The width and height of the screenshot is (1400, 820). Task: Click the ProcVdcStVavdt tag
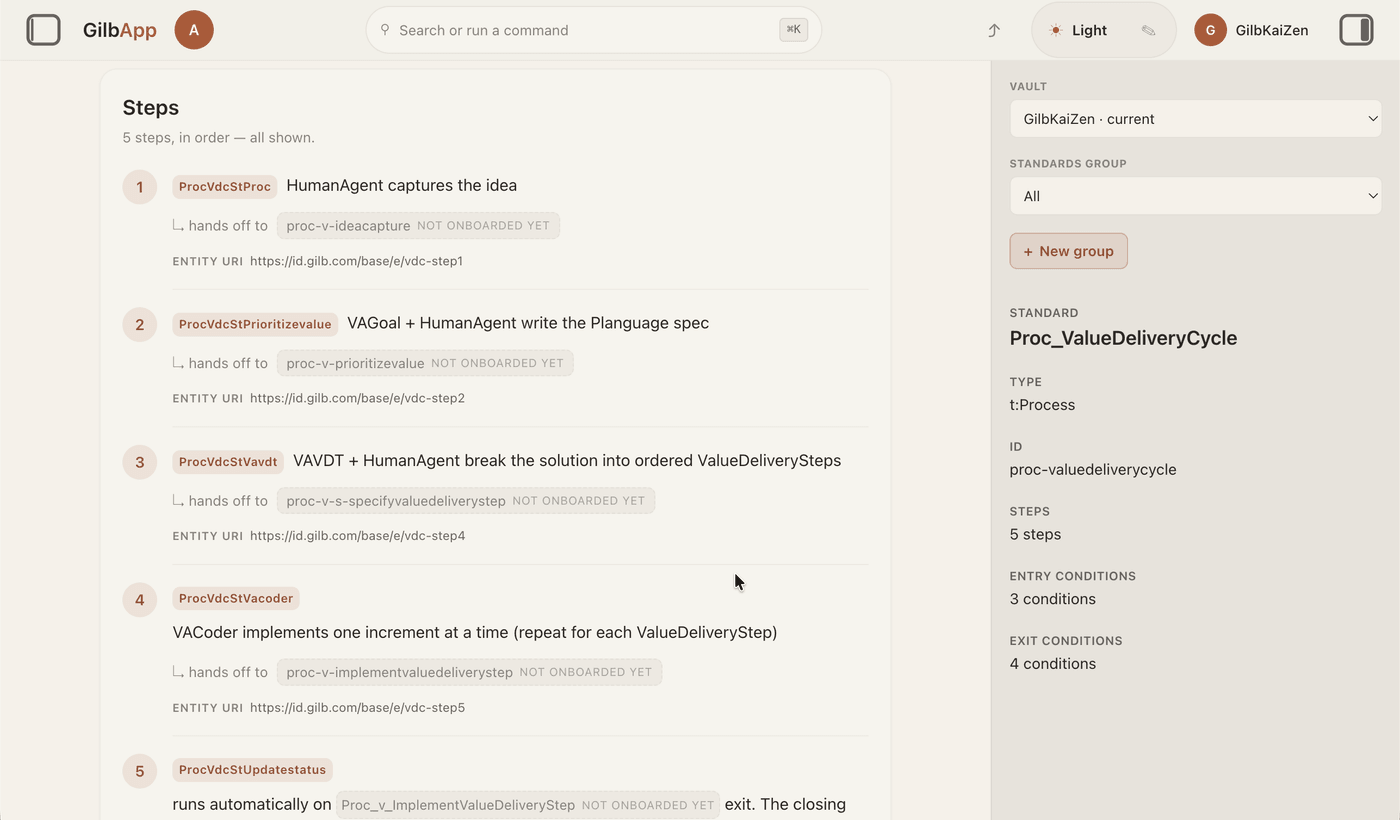pyautogui.click(x=228, y=462)
